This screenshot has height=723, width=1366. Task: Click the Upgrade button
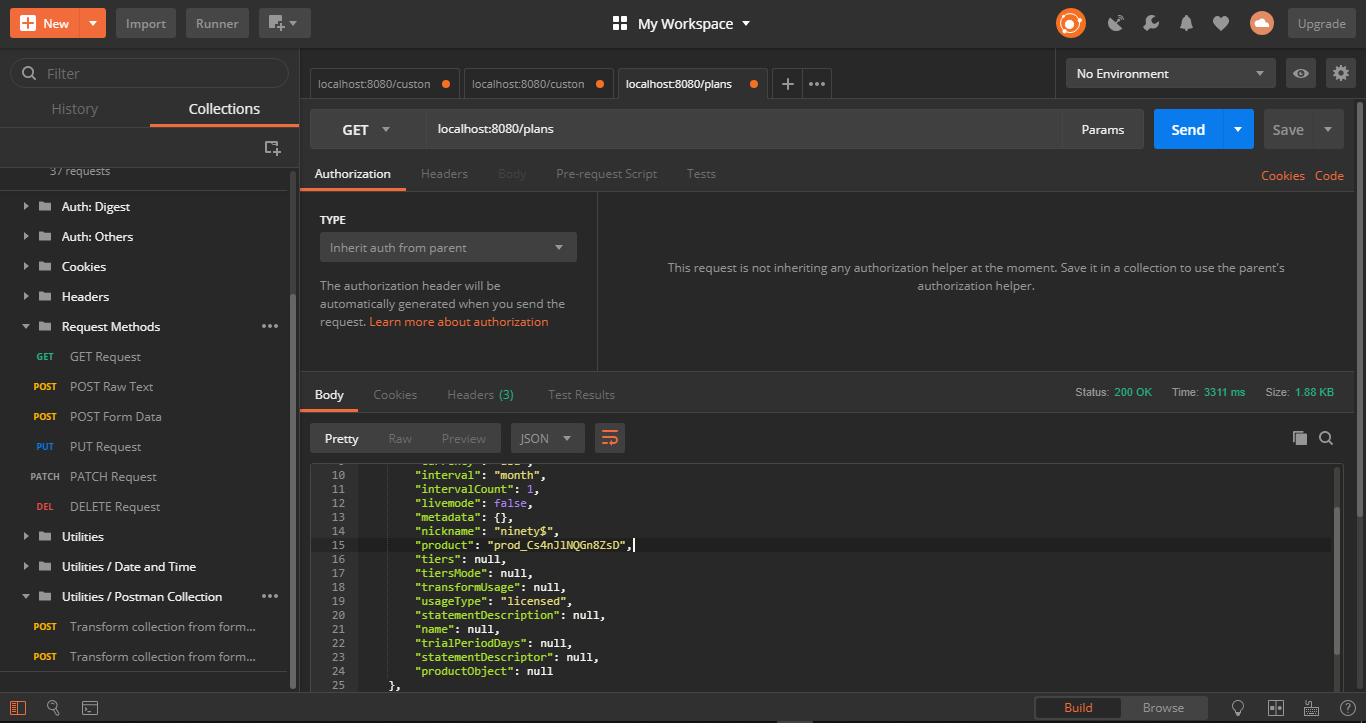click(1322, 23)
